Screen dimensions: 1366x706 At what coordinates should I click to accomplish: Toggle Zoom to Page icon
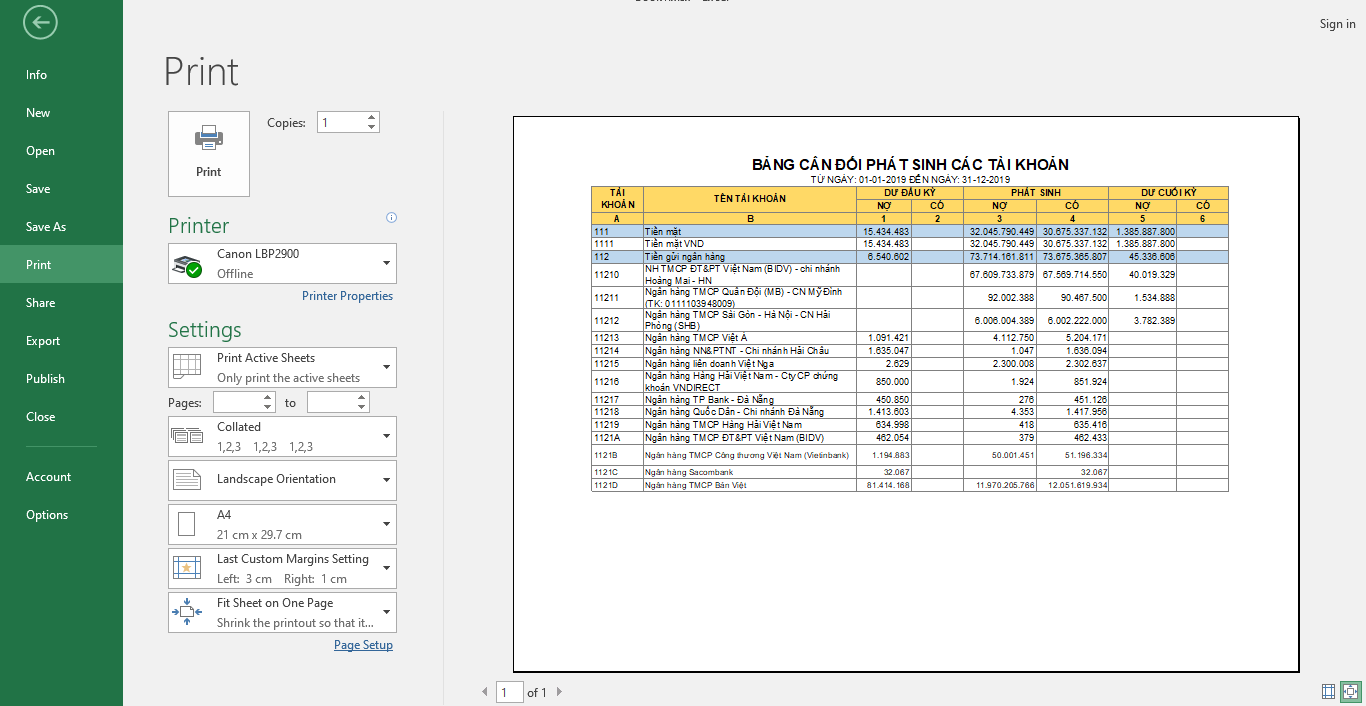coord(1350,691)
